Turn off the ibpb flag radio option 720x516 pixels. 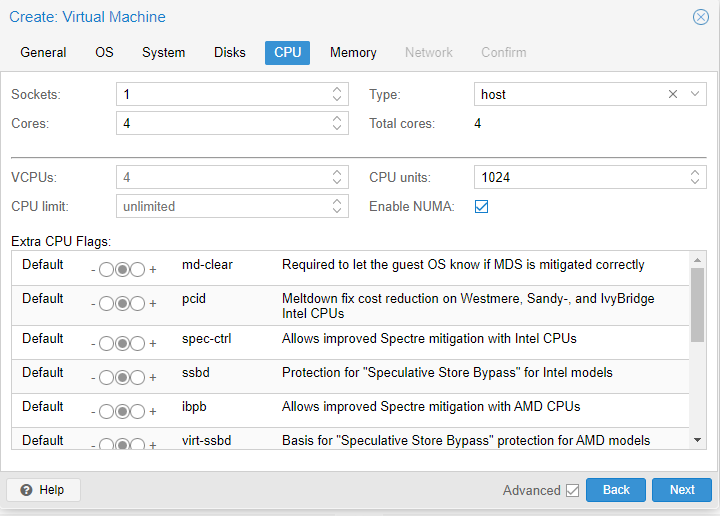tap(106, 412)
